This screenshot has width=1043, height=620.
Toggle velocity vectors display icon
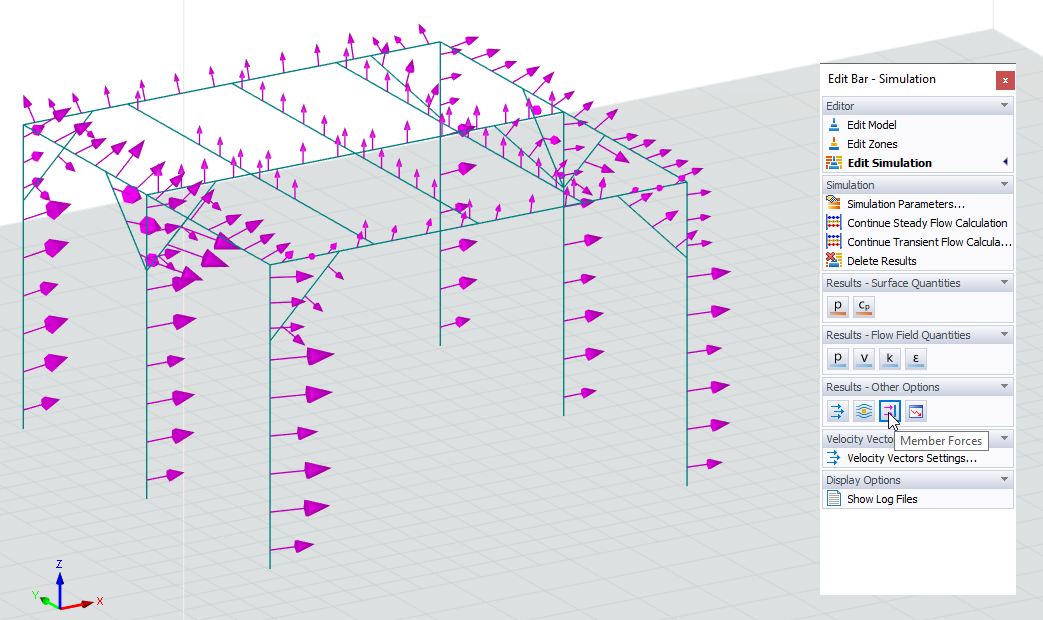pyautogui.click(x=837, y=411)
